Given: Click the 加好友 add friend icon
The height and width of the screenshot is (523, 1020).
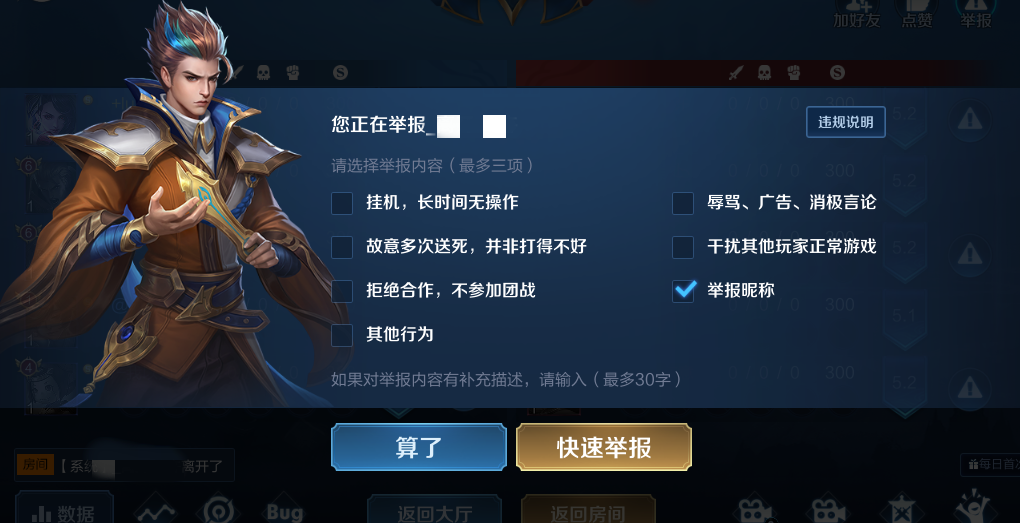Looking at the screenshot, I should pos(857,14).
